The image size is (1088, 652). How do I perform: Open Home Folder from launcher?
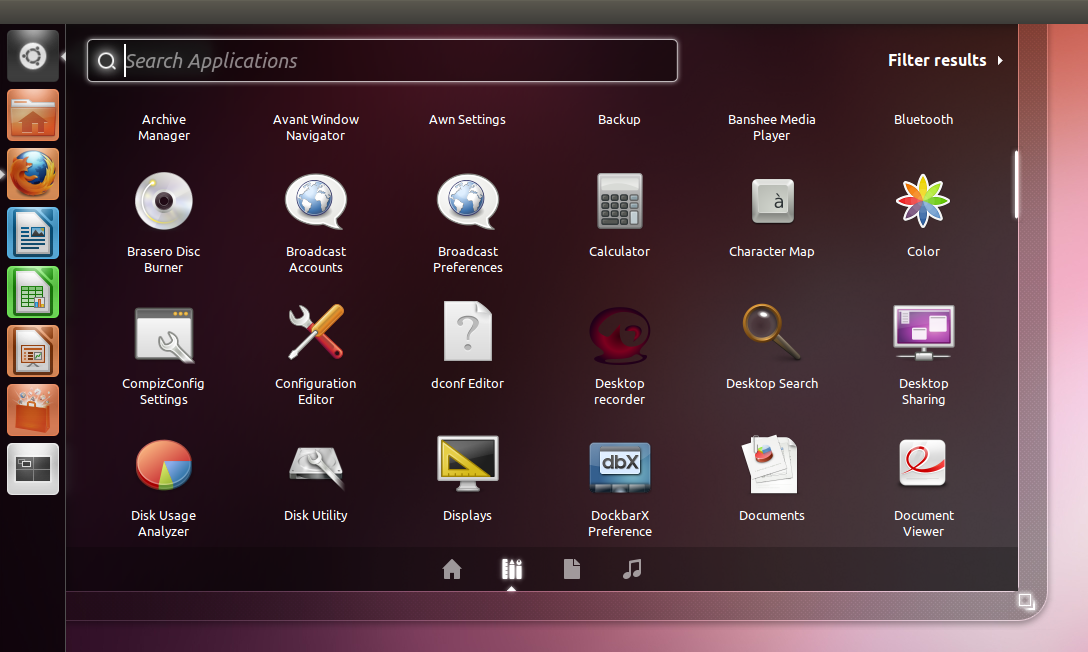pos(33,115)
